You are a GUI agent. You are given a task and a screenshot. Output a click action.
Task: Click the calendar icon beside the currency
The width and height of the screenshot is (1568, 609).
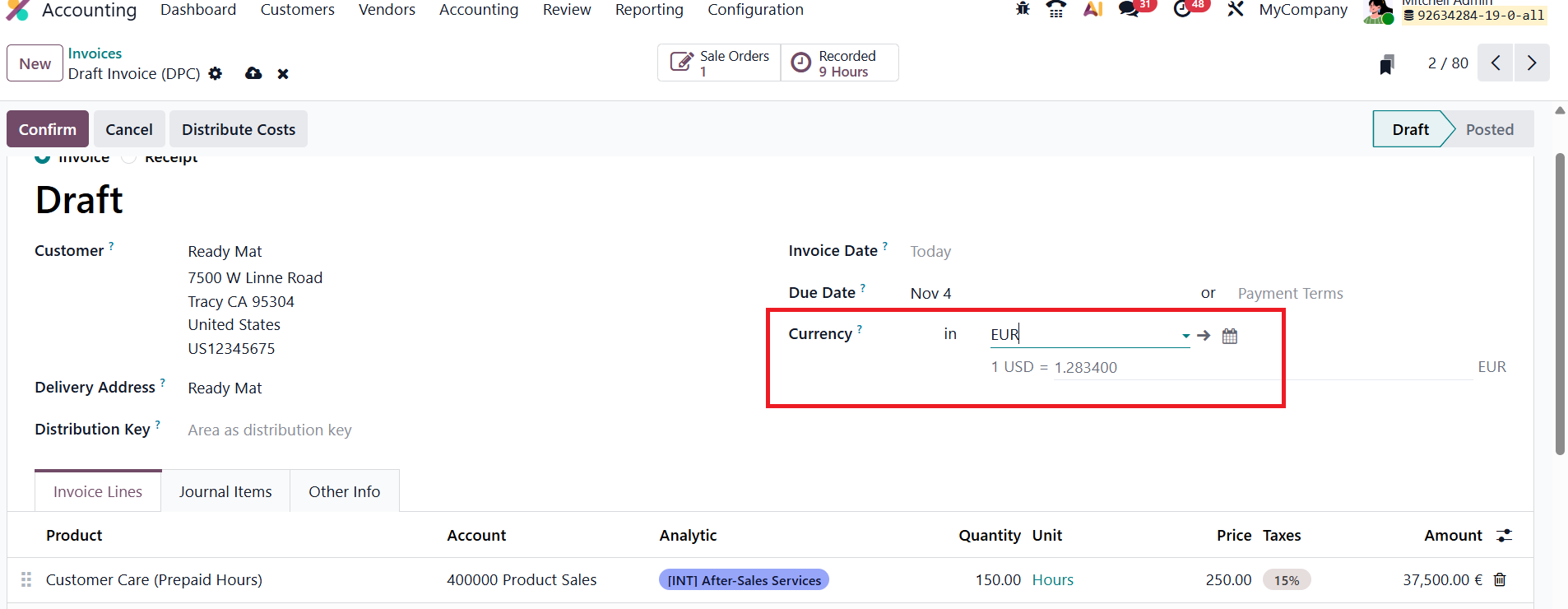1230,336
